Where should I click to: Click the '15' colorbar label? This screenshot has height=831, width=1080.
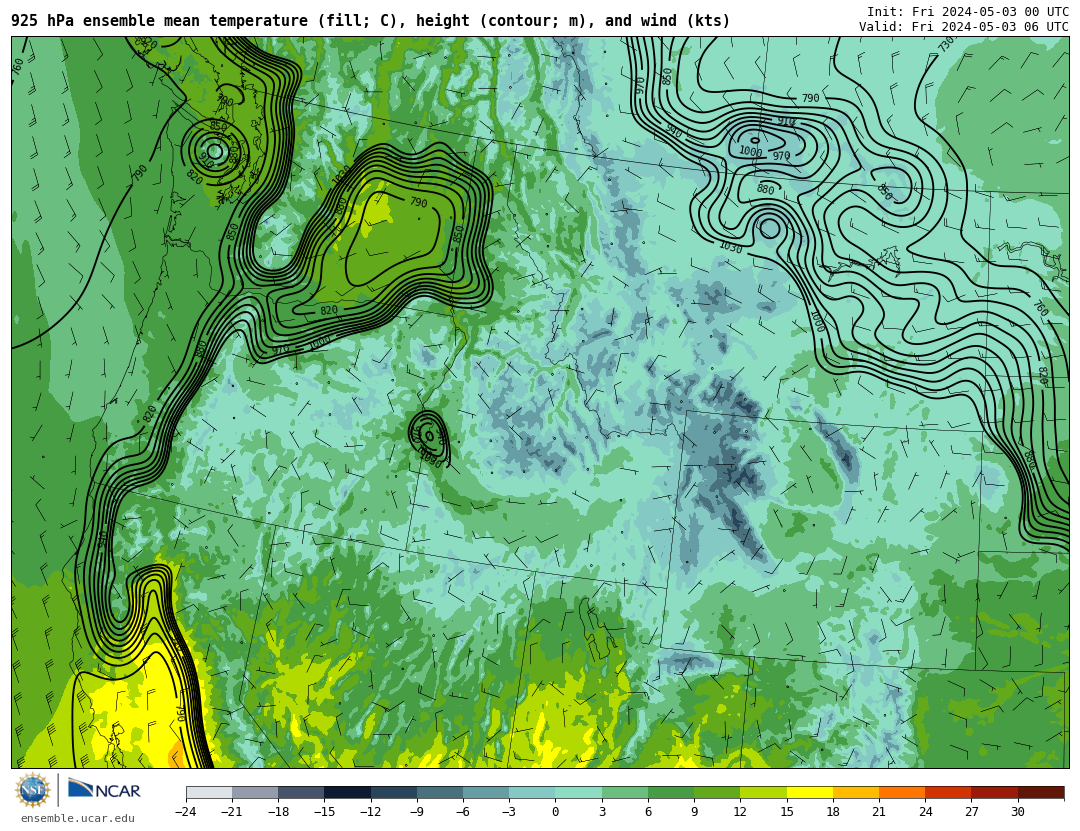(x=787, y=812)
